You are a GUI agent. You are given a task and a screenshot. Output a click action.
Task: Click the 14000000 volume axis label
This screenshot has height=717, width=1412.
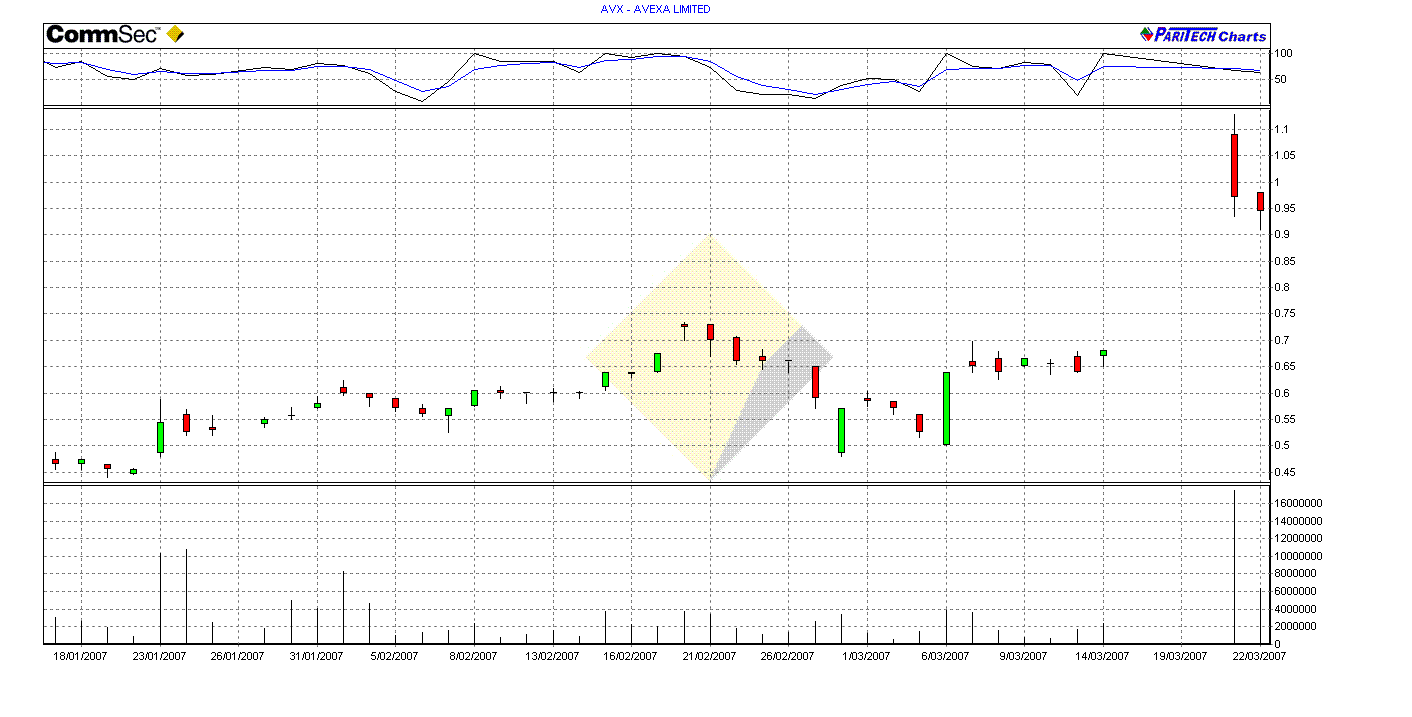tap(1298, 521)
